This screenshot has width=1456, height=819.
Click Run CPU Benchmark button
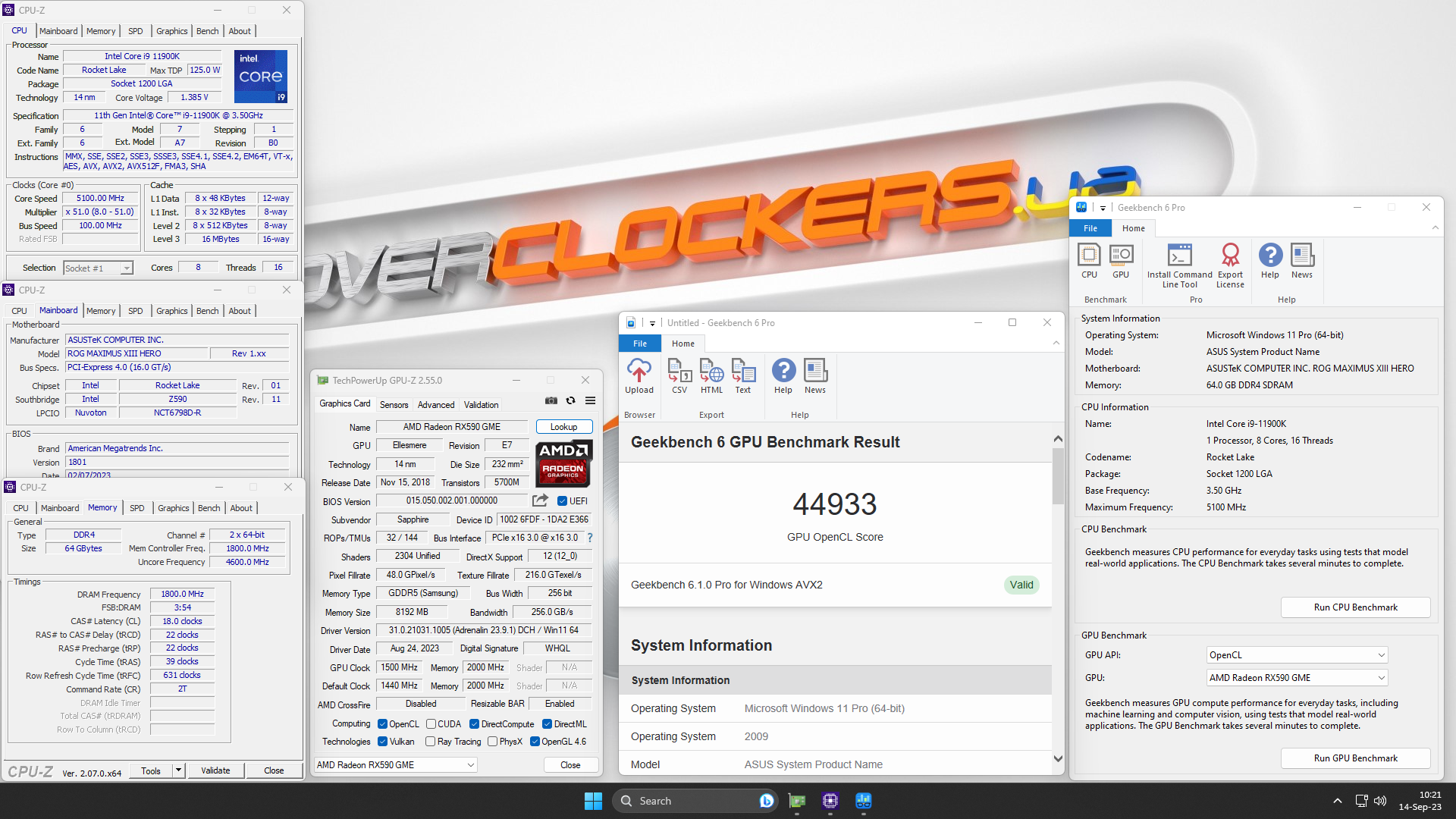pyautogui.click(x=1355, y=607)
